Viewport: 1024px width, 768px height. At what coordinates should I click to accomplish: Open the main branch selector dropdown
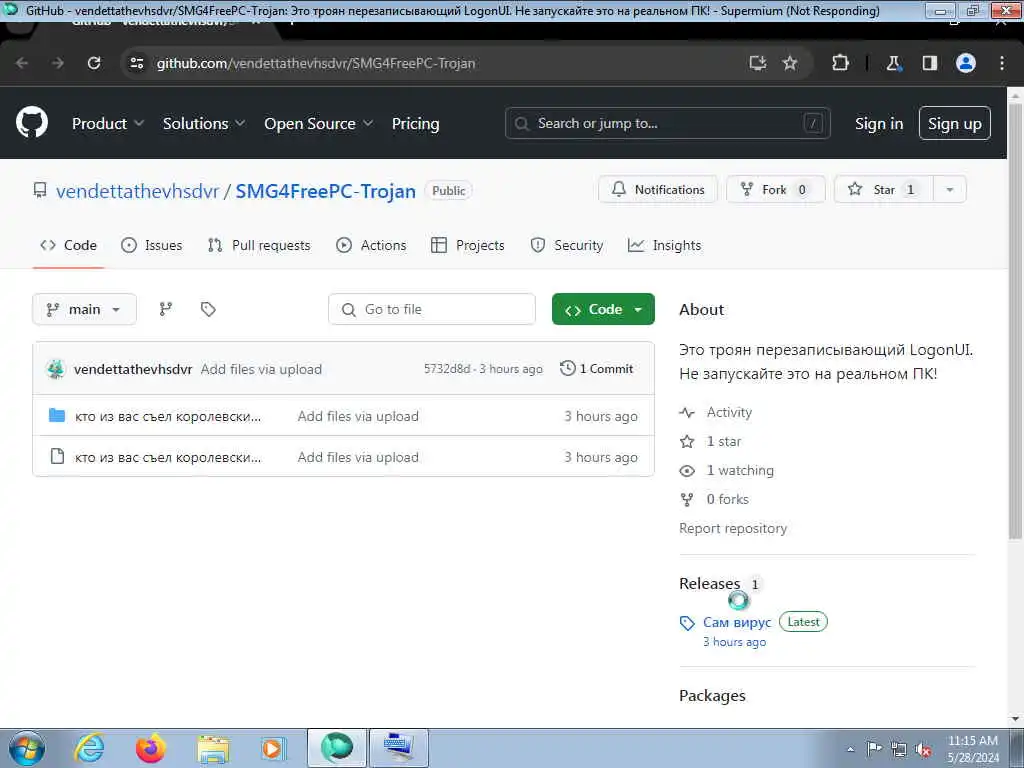pyautogui.click(x=84, y=309)
